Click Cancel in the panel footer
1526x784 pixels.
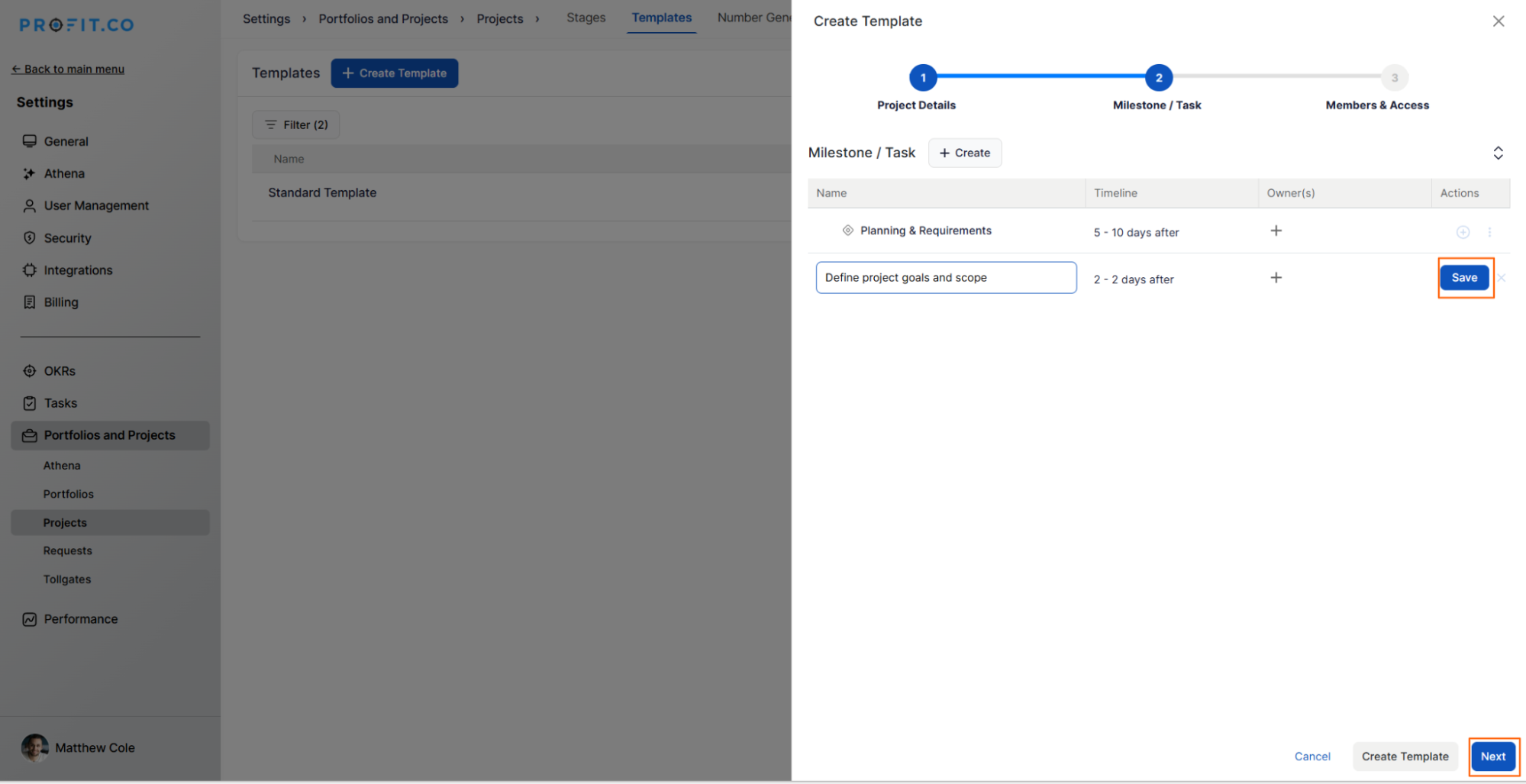point(1312,757)
